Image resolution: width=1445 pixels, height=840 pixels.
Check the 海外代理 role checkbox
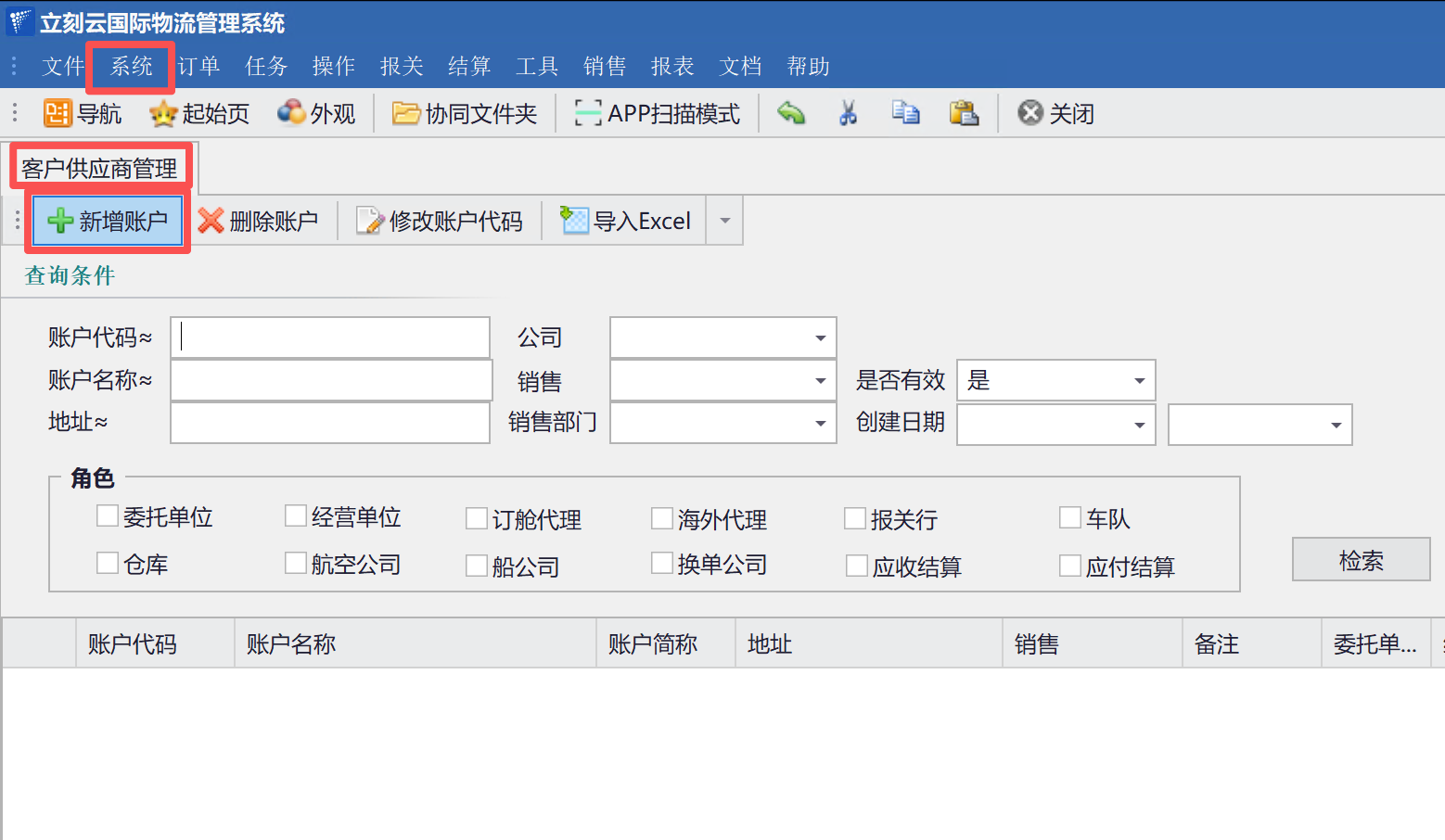point(662,518)
